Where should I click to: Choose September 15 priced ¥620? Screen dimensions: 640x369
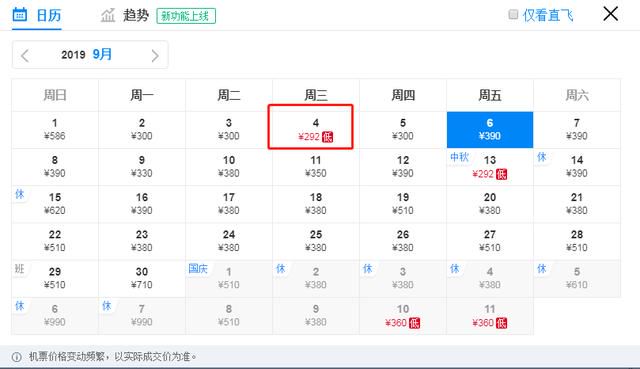click(55, 204)
